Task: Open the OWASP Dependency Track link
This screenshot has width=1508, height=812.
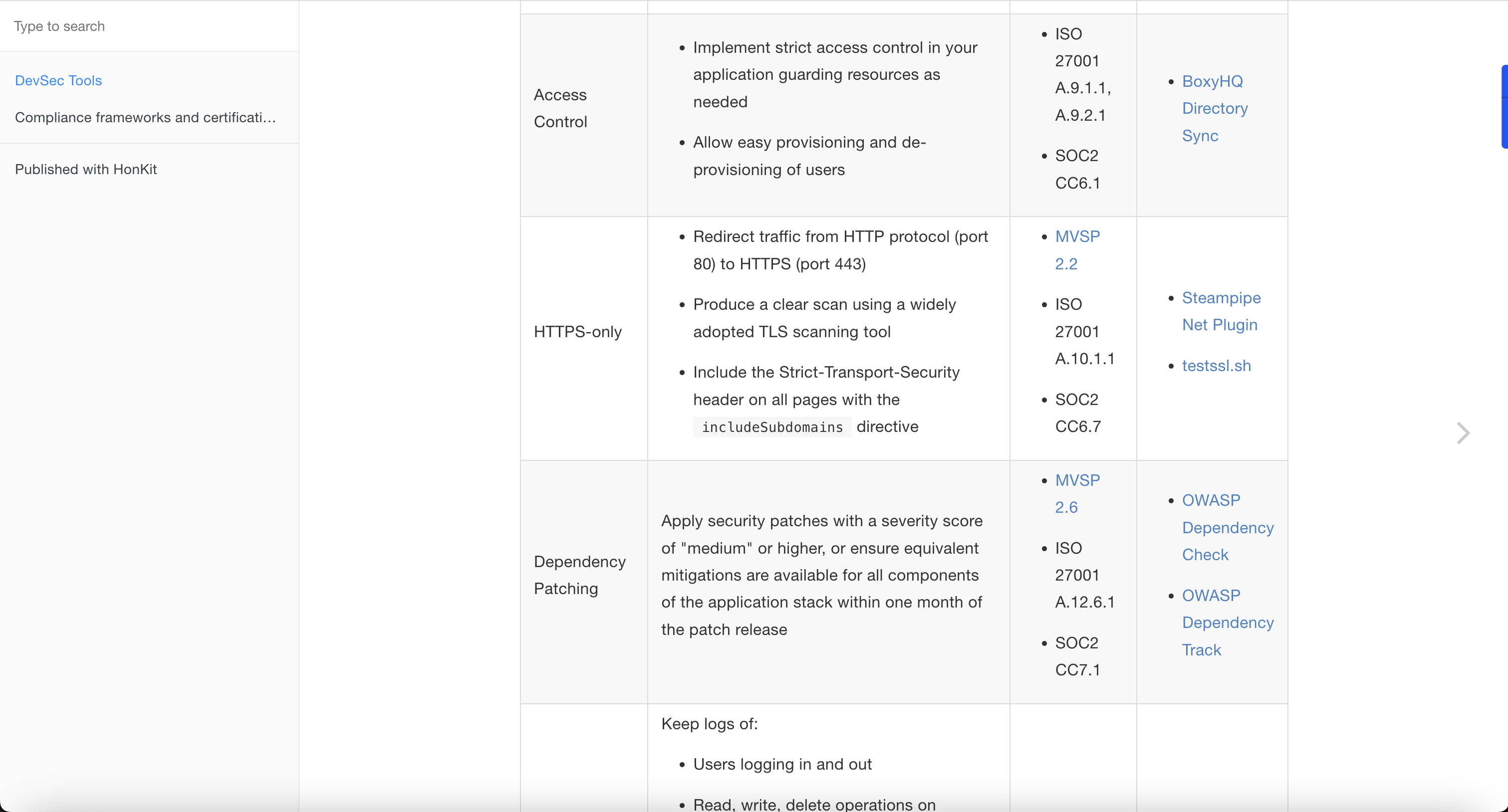Action: 1228,622
